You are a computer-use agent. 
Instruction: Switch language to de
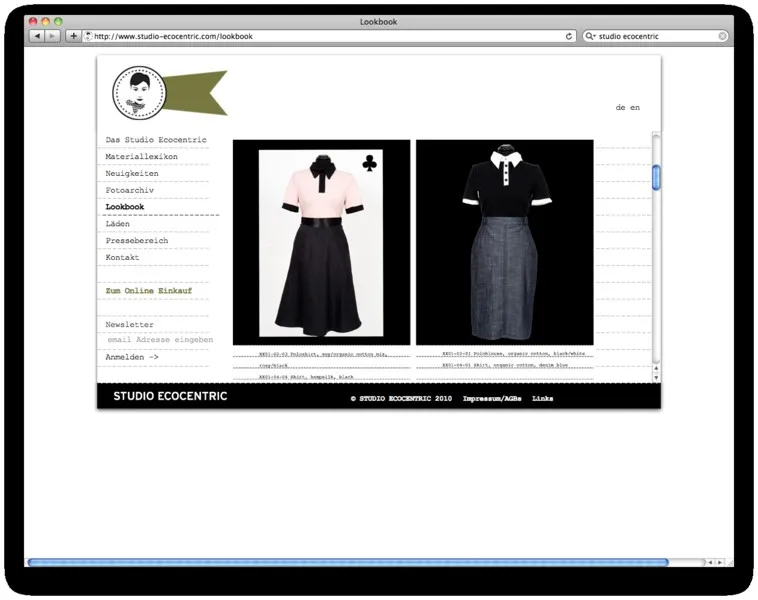[x=620, y=107]
